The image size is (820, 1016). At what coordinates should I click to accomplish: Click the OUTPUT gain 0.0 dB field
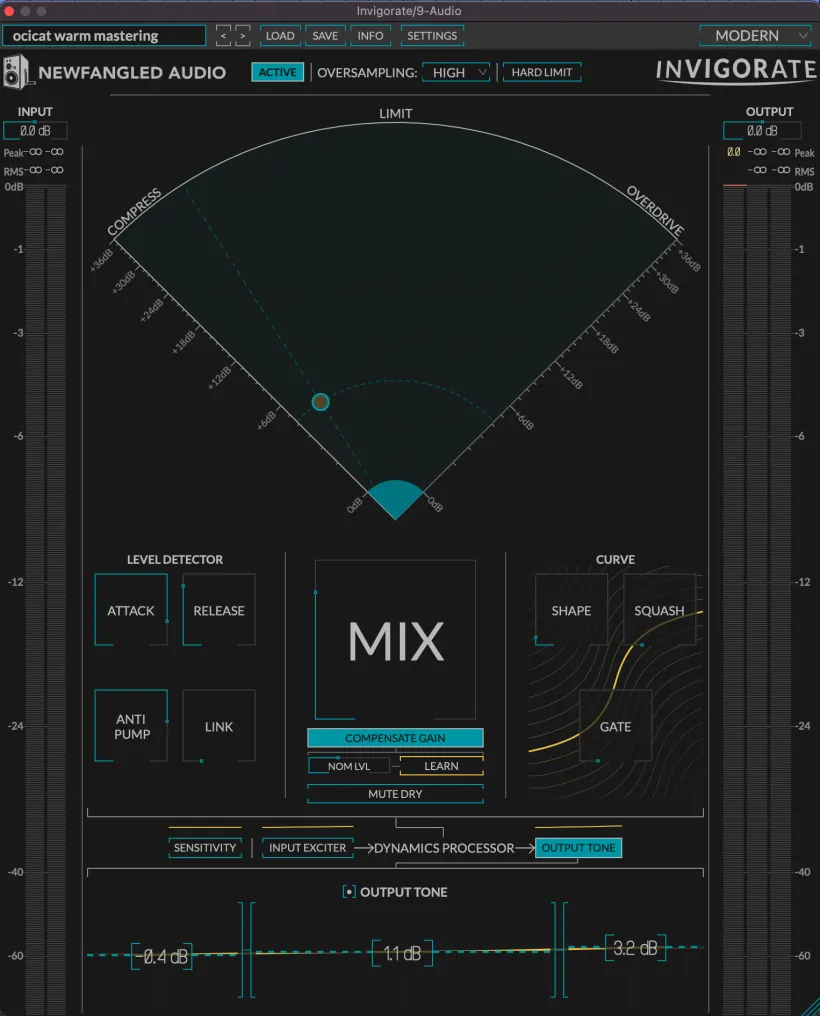[762, 131]
